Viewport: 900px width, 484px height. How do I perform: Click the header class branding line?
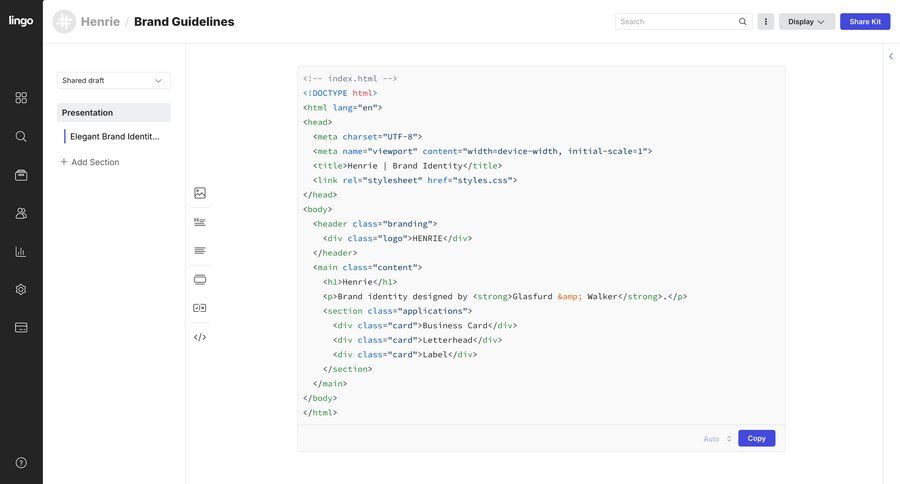click(x=375, y=224)
